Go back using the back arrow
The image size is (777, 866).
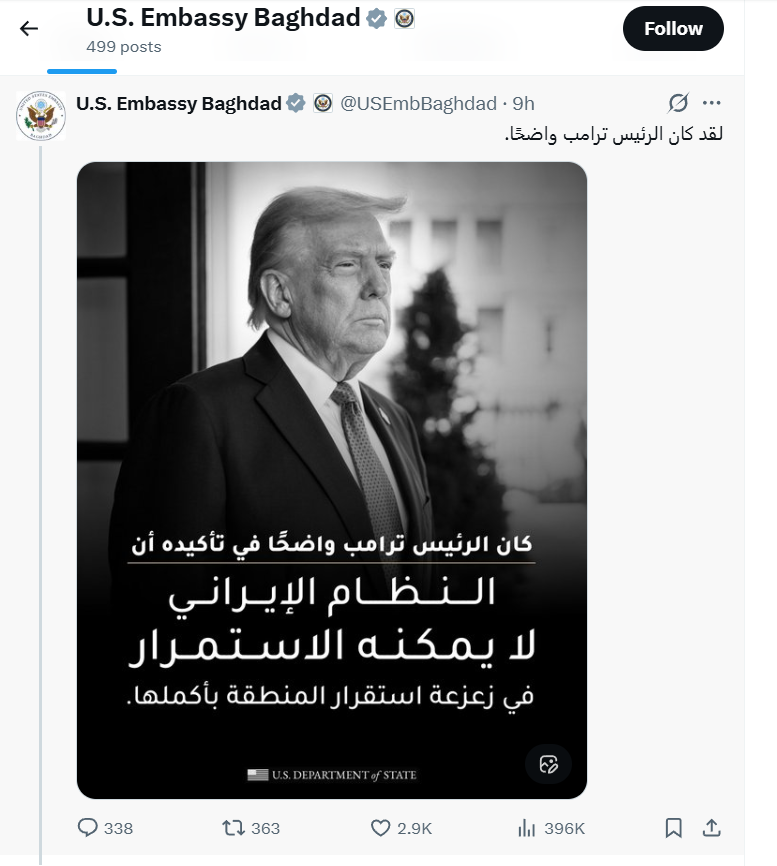(27, 28)
